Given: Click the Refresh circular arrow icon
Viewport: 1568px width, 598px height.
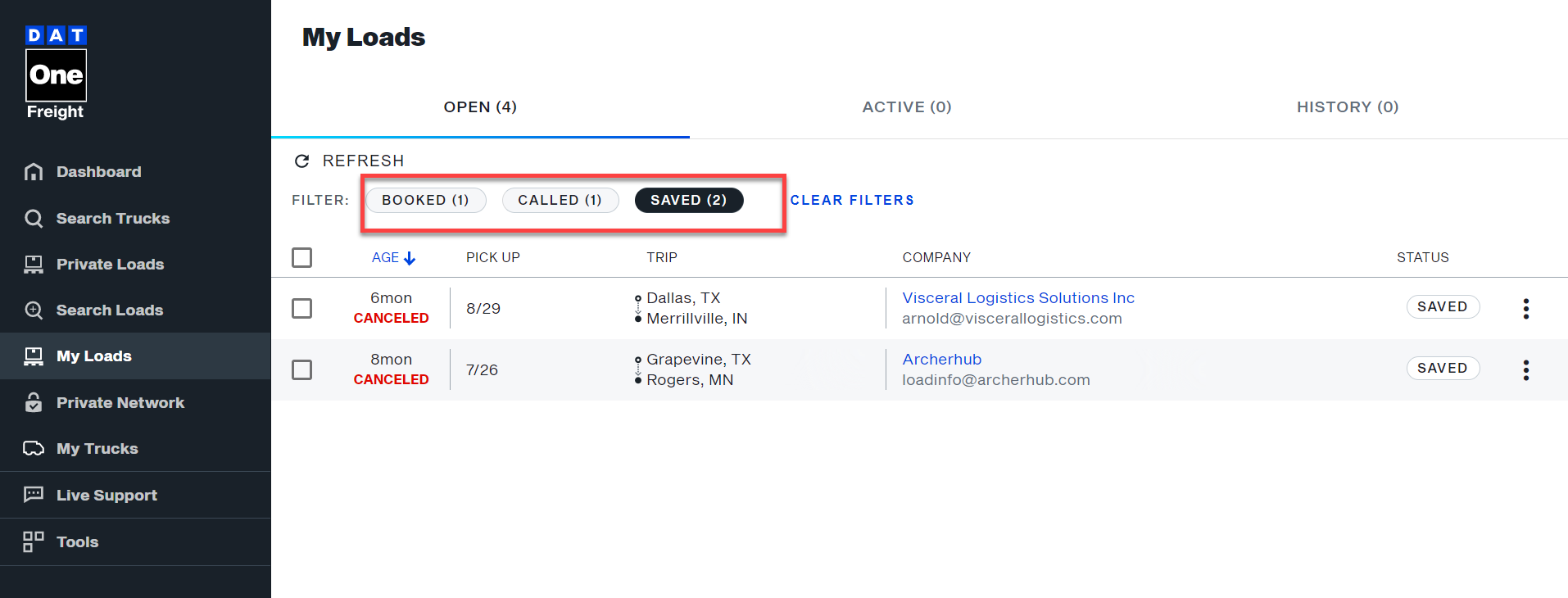Looking at the screenshot, I should click(x=301, y=161).
